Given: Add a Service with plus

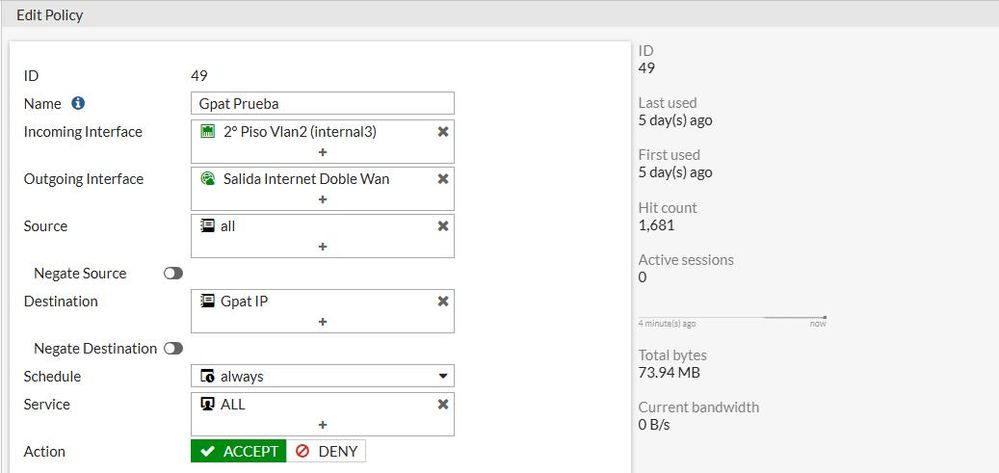Looking at the screenshot, I should [322, 425].
